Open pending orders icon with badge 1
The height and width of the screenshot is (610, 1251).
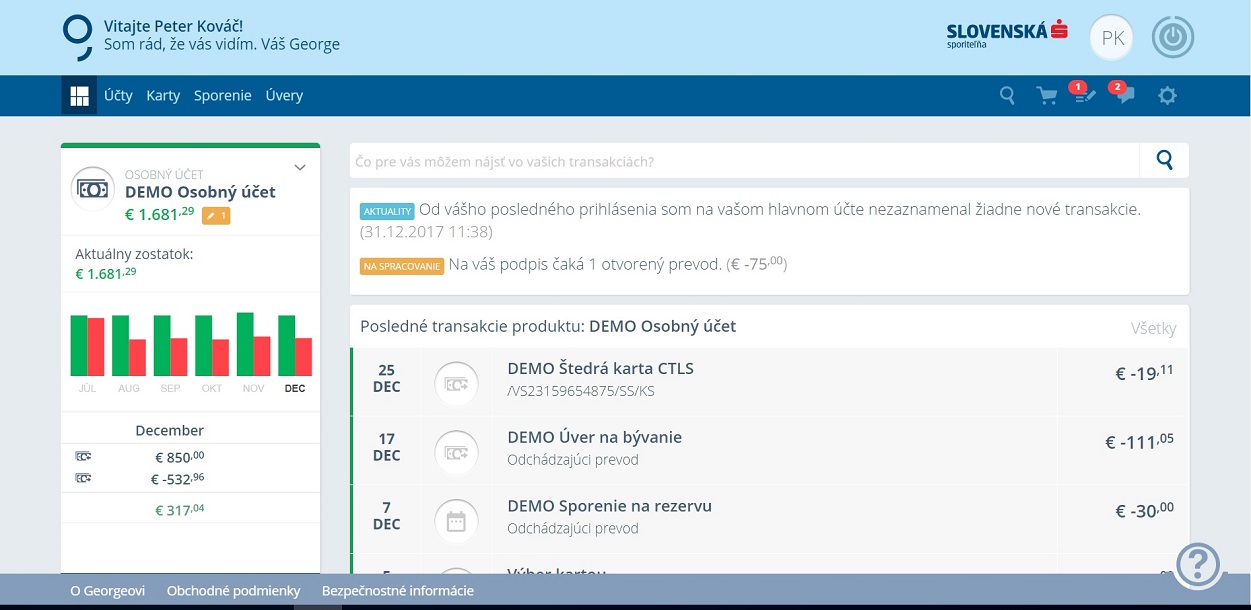[x=1085, y=94]
